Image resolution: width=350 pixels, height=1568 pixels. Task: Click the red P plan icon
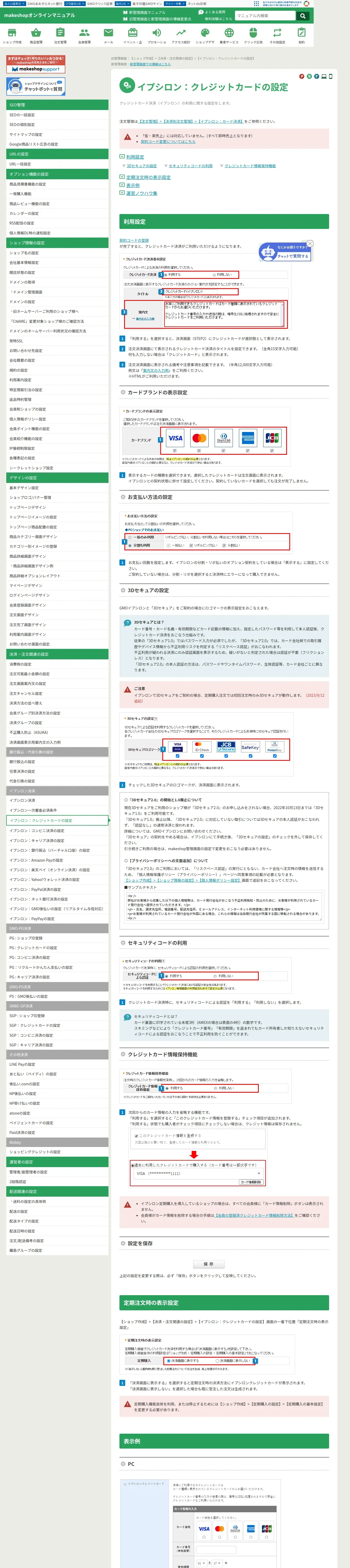coord(301,77)
